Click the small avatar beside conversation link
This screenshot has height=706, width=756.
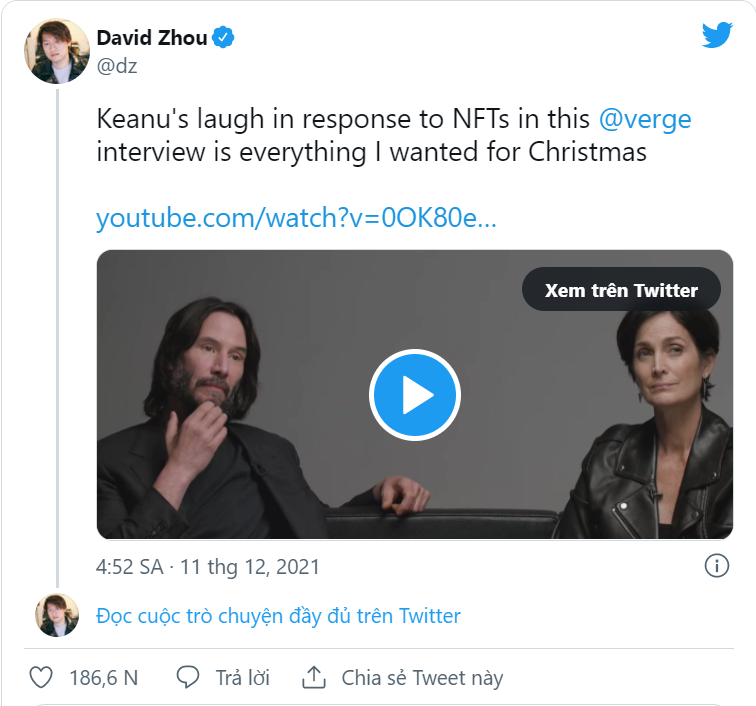(57, 615)
